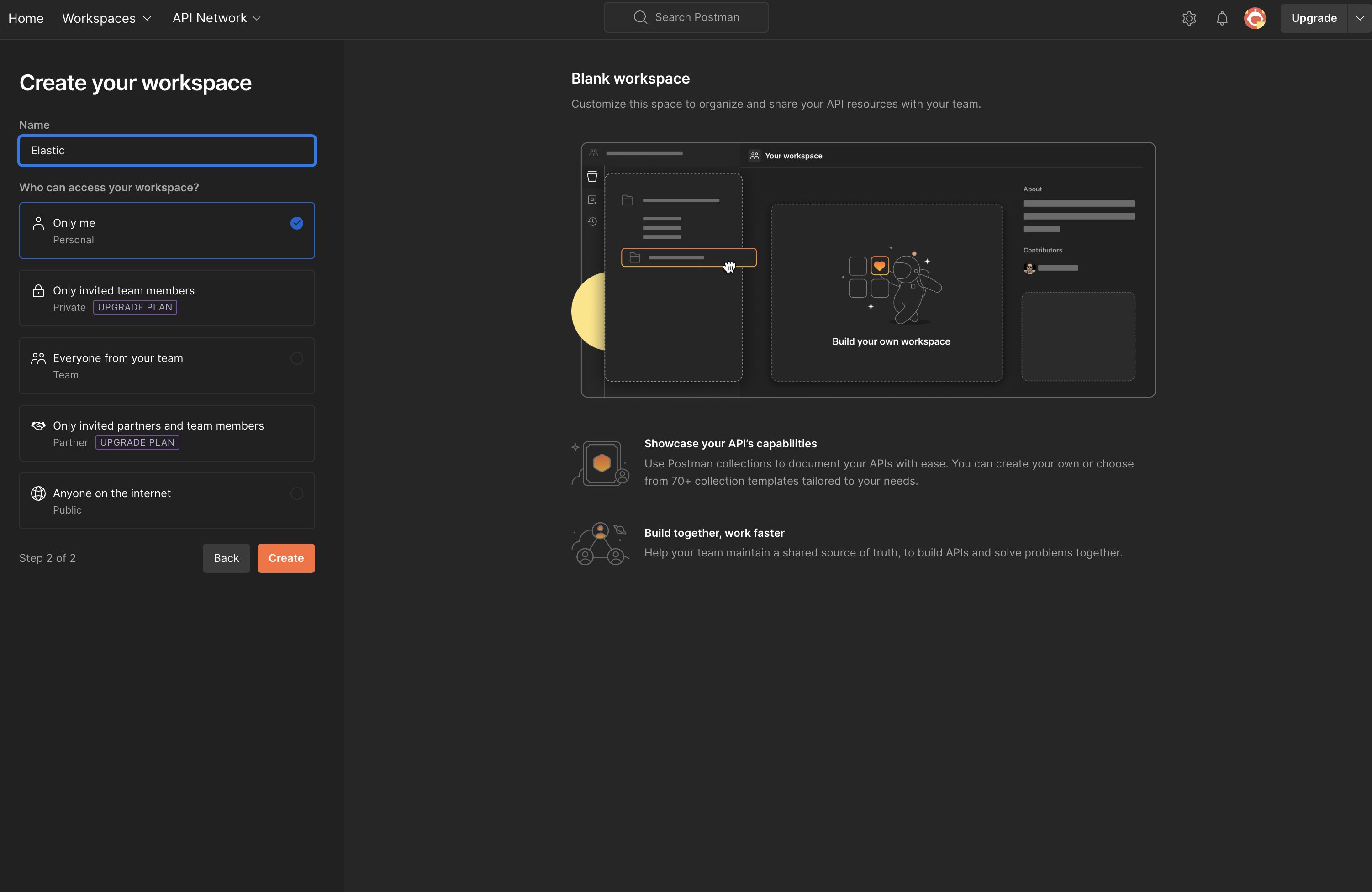The width and height of the screenshot is (1372, 892).
Task: Open the user avatar menu
Action: [x=1255, y=18]
